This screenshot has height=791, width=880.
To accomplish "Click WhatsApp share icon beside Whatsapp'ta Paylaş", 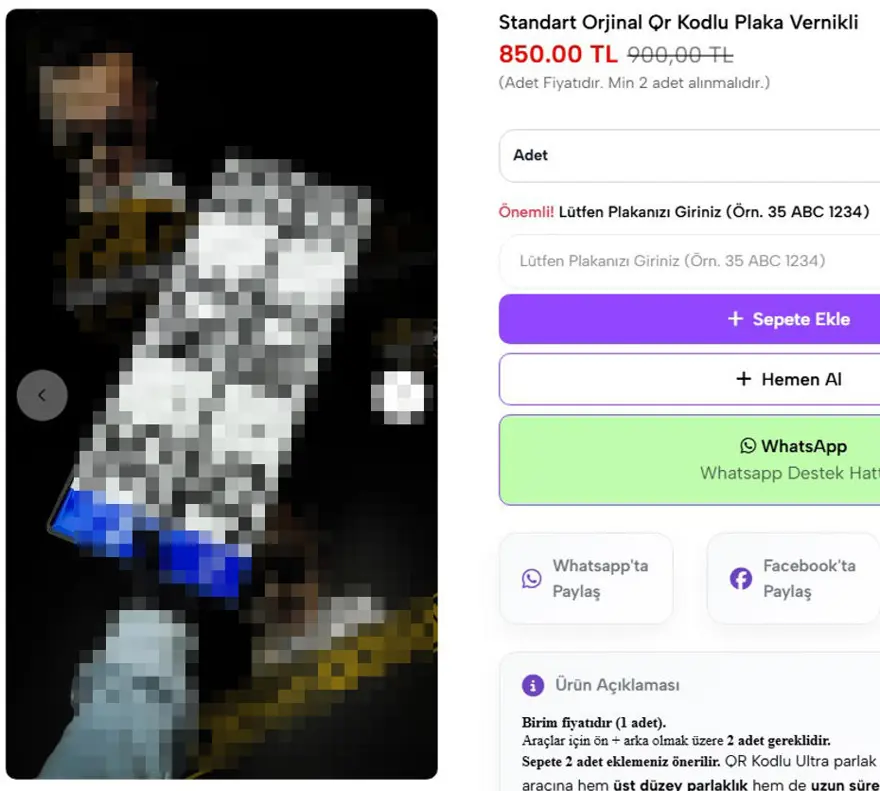I will pyautogui.click(x=531, y=578).
